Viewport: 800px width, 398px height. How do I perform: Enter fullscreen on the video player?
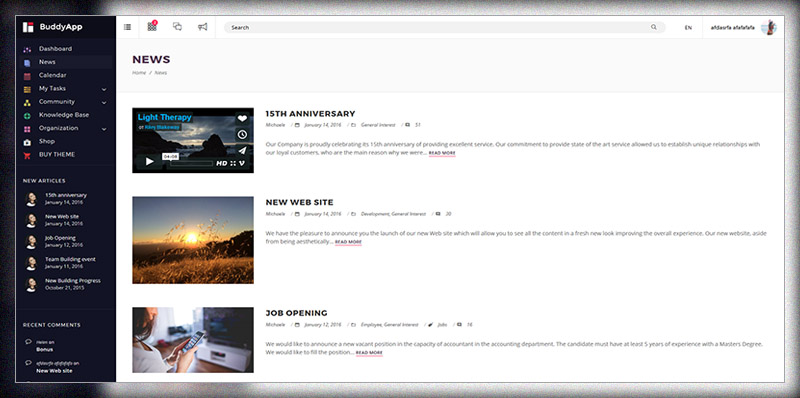233,163
